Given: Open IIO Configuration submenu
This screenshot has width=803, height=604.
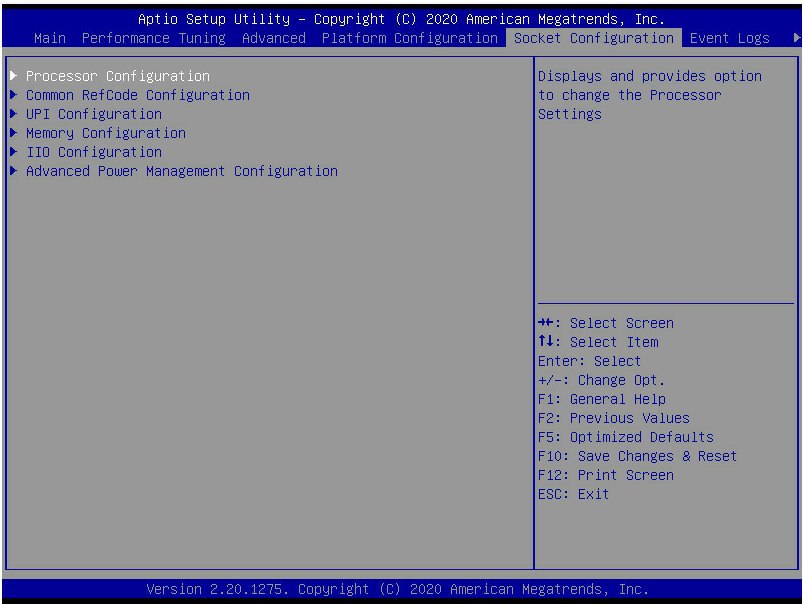Looking at the screenshot, I should pos(94,152).
